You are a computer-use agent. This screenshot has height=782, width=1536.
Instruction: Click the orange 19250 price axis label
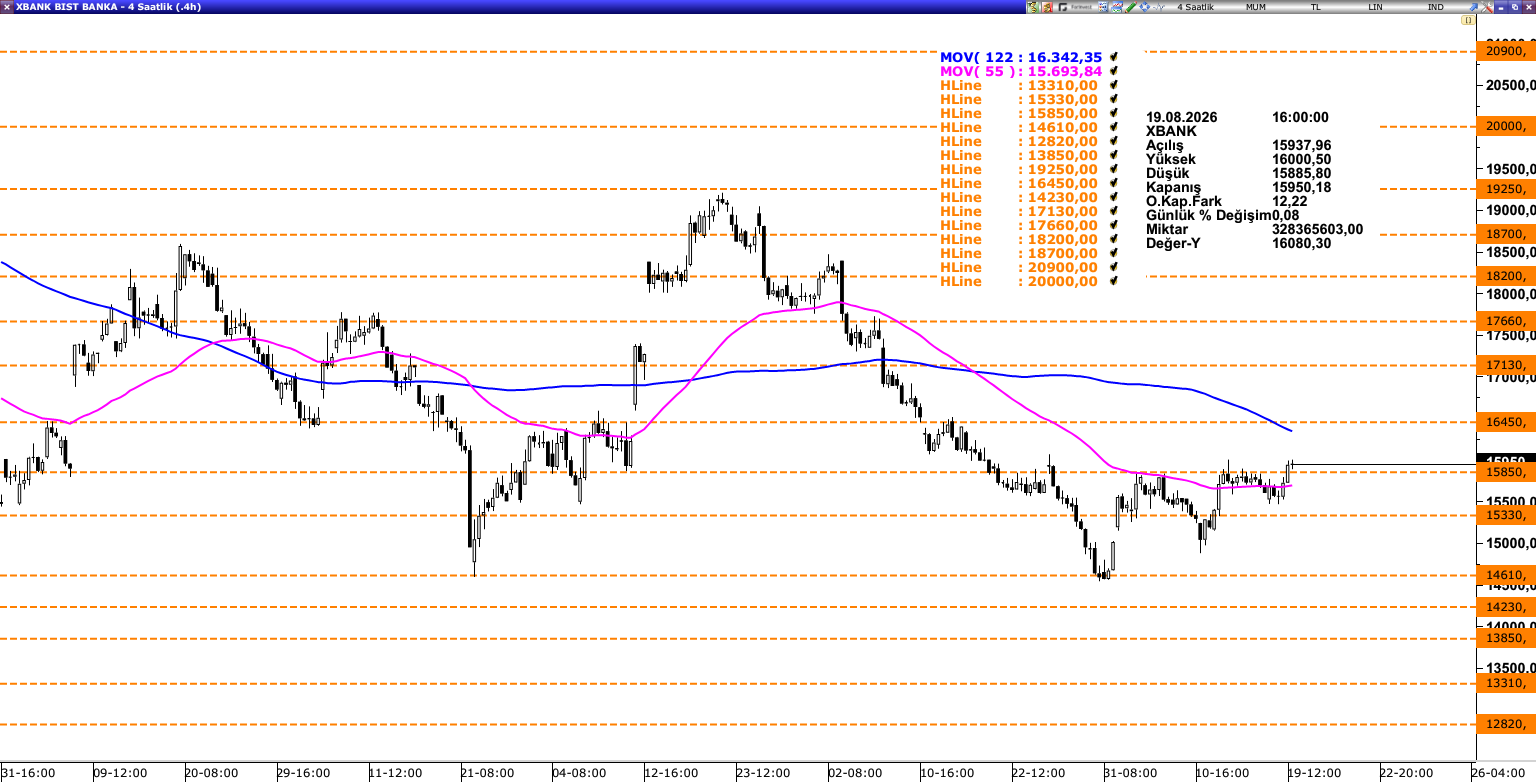pos(1506,189)
